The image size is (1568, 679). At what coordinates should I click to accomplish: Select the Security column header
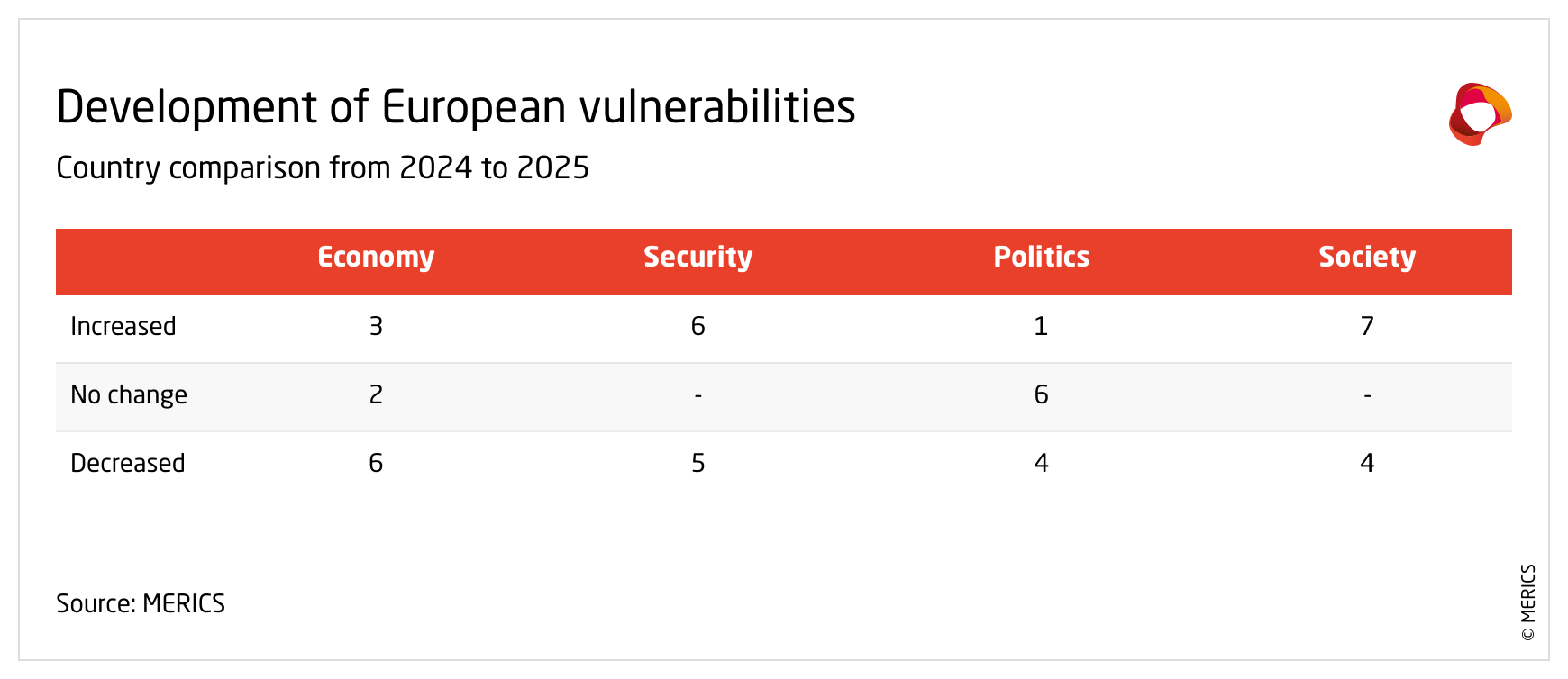coord(697,258)
